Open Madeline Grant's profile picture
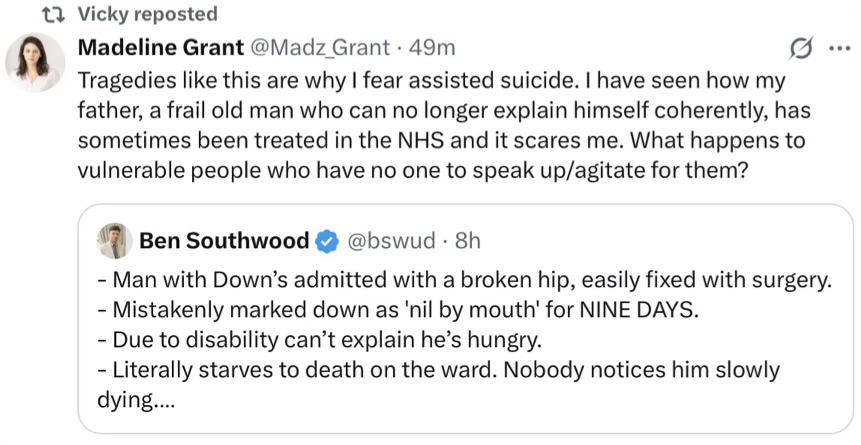Viewport: 861px width, 445px height. click(x=35, y=62)
